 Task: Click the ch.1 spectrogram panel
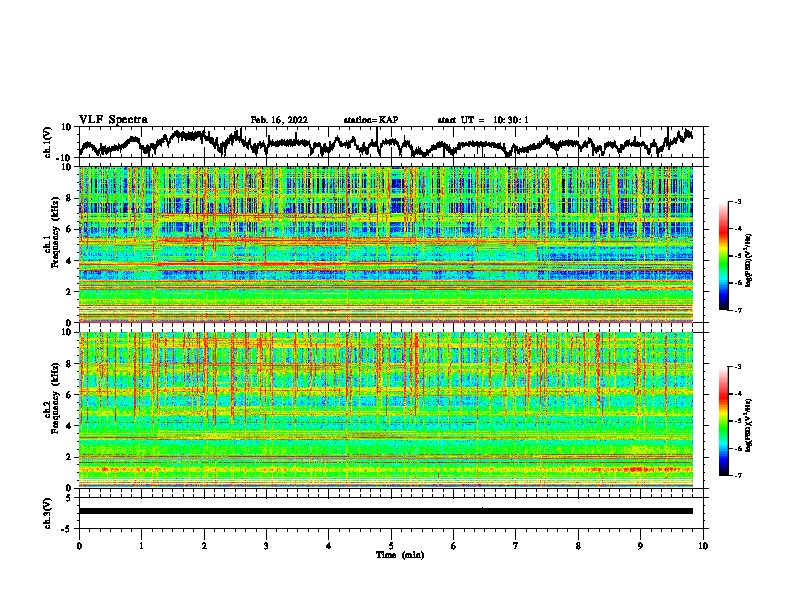tap(386, 244)
